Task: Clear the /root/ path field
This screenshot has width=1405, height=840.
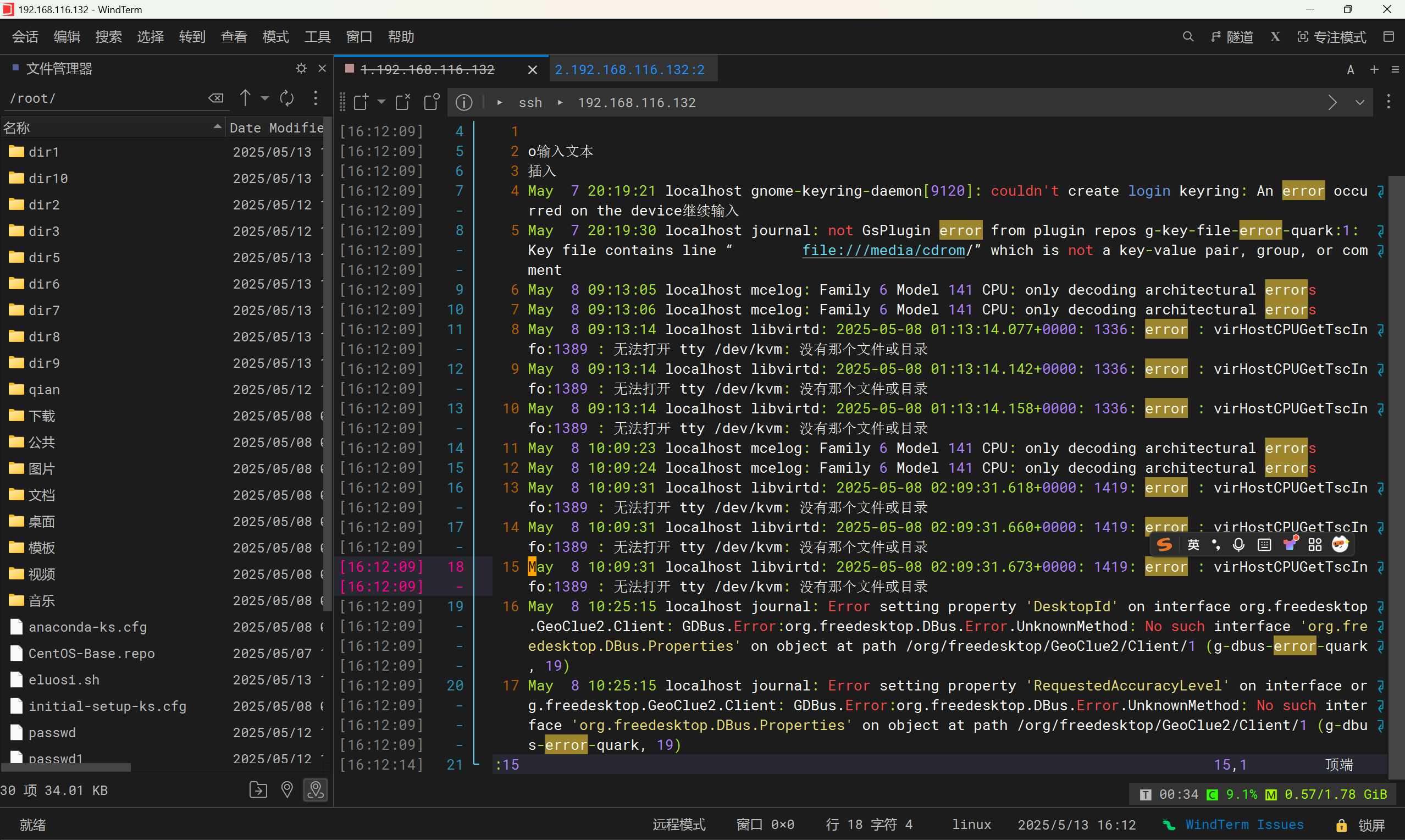Action: (216, 98)
